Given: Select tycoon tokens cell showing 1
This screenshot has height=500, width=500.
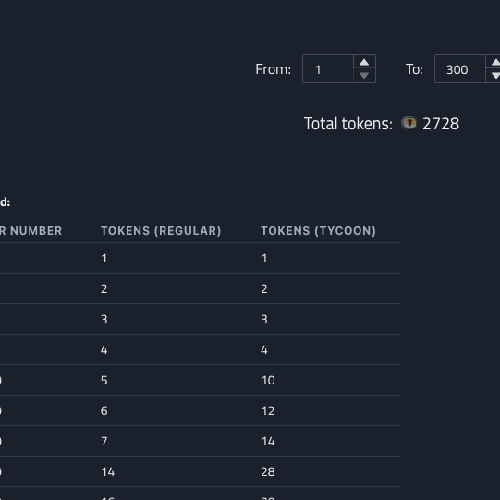Looking at the screenshot, I should 264,258.
